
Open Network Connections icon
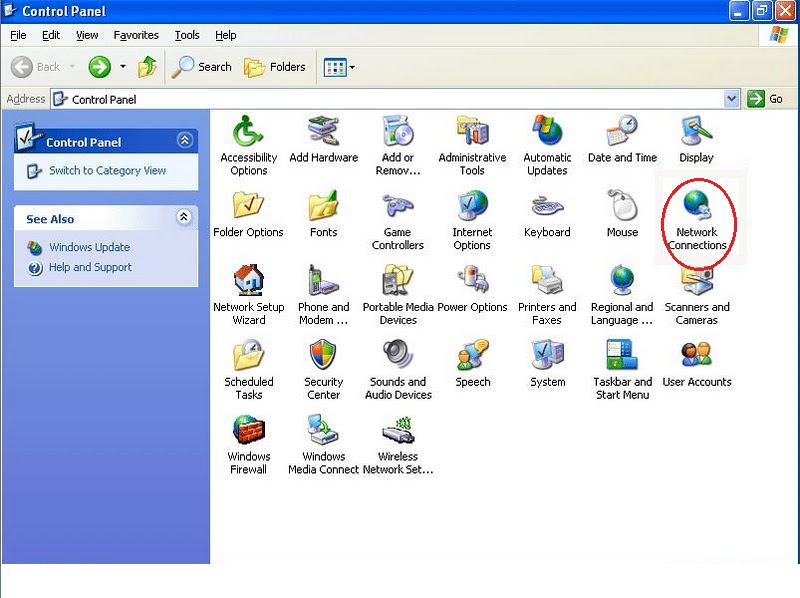(x=696, y=206)
